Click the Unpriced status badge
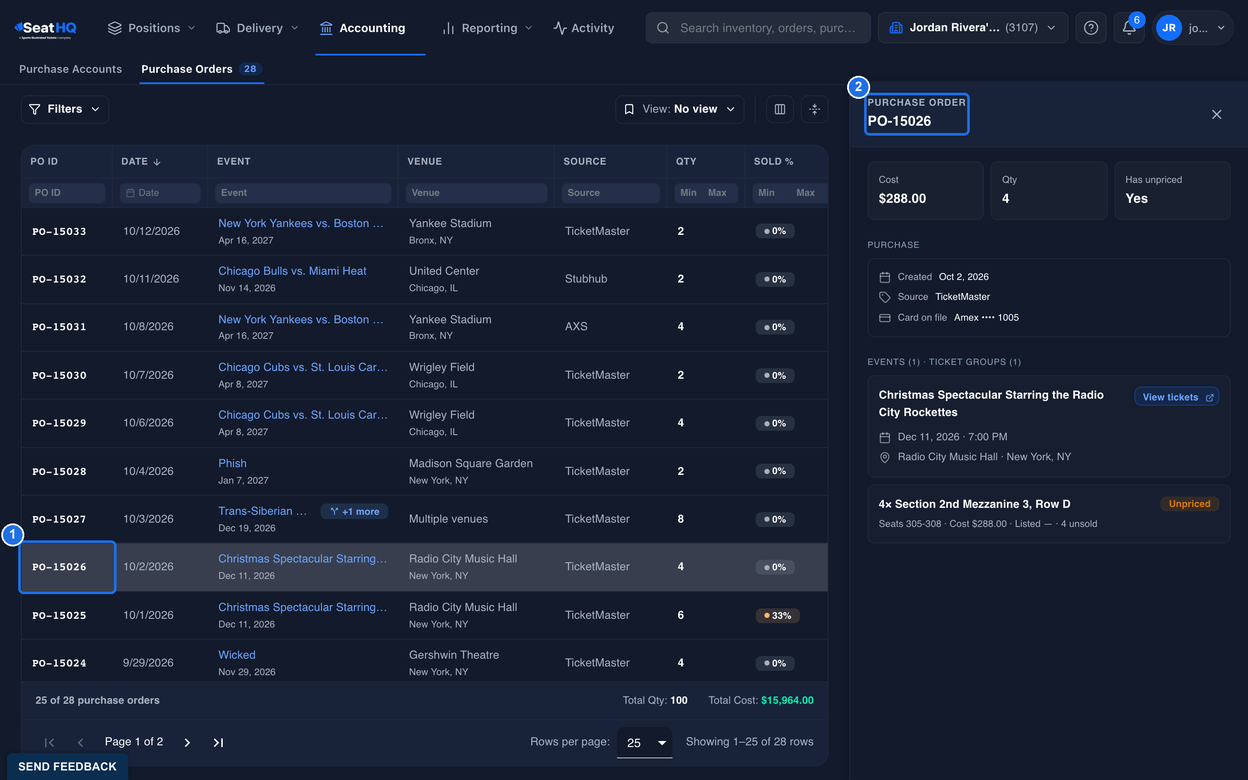 [x=1189, y=504]
